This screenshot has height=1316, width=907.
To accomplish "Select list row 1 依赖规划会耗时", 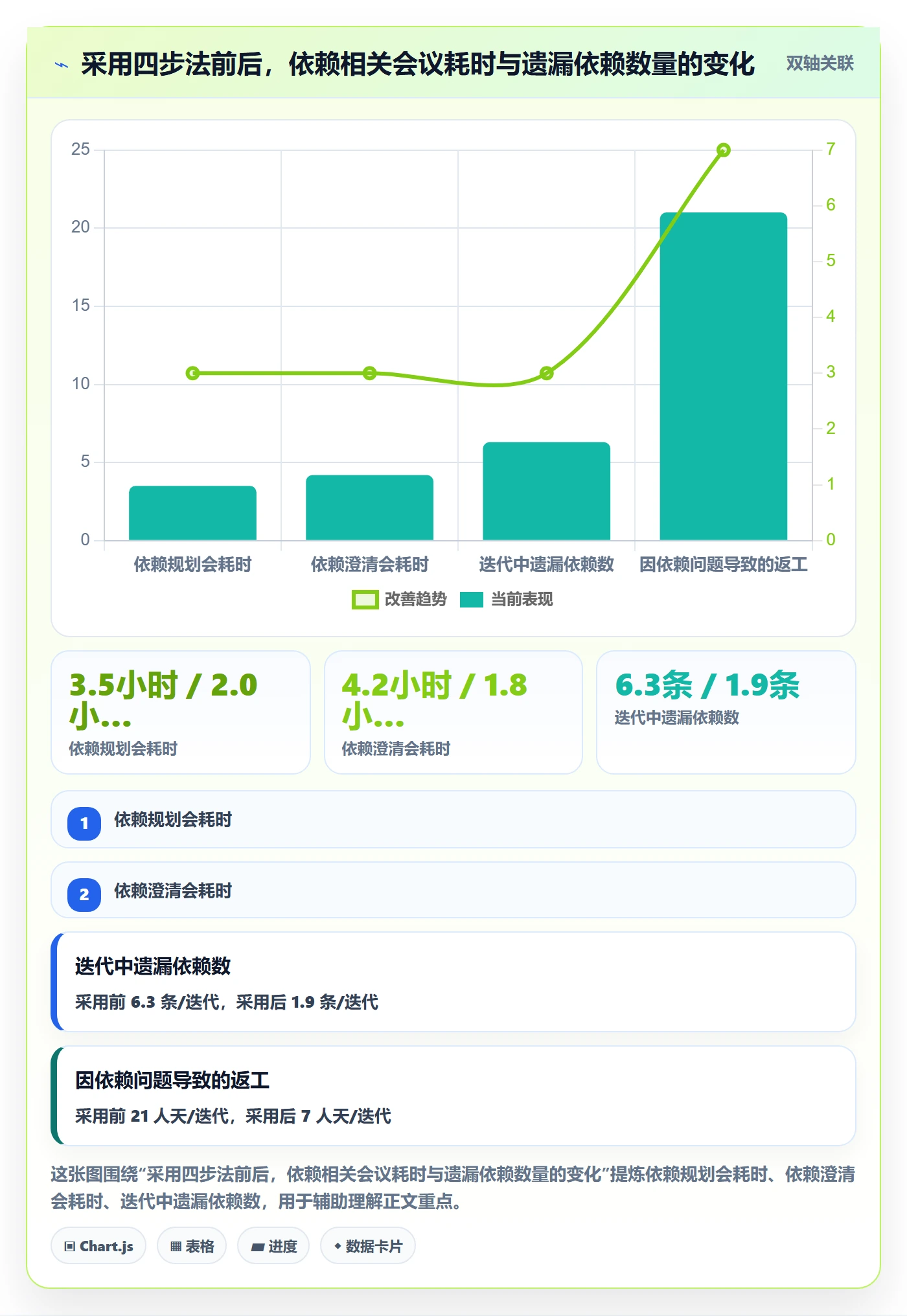I will click(454, 819).
